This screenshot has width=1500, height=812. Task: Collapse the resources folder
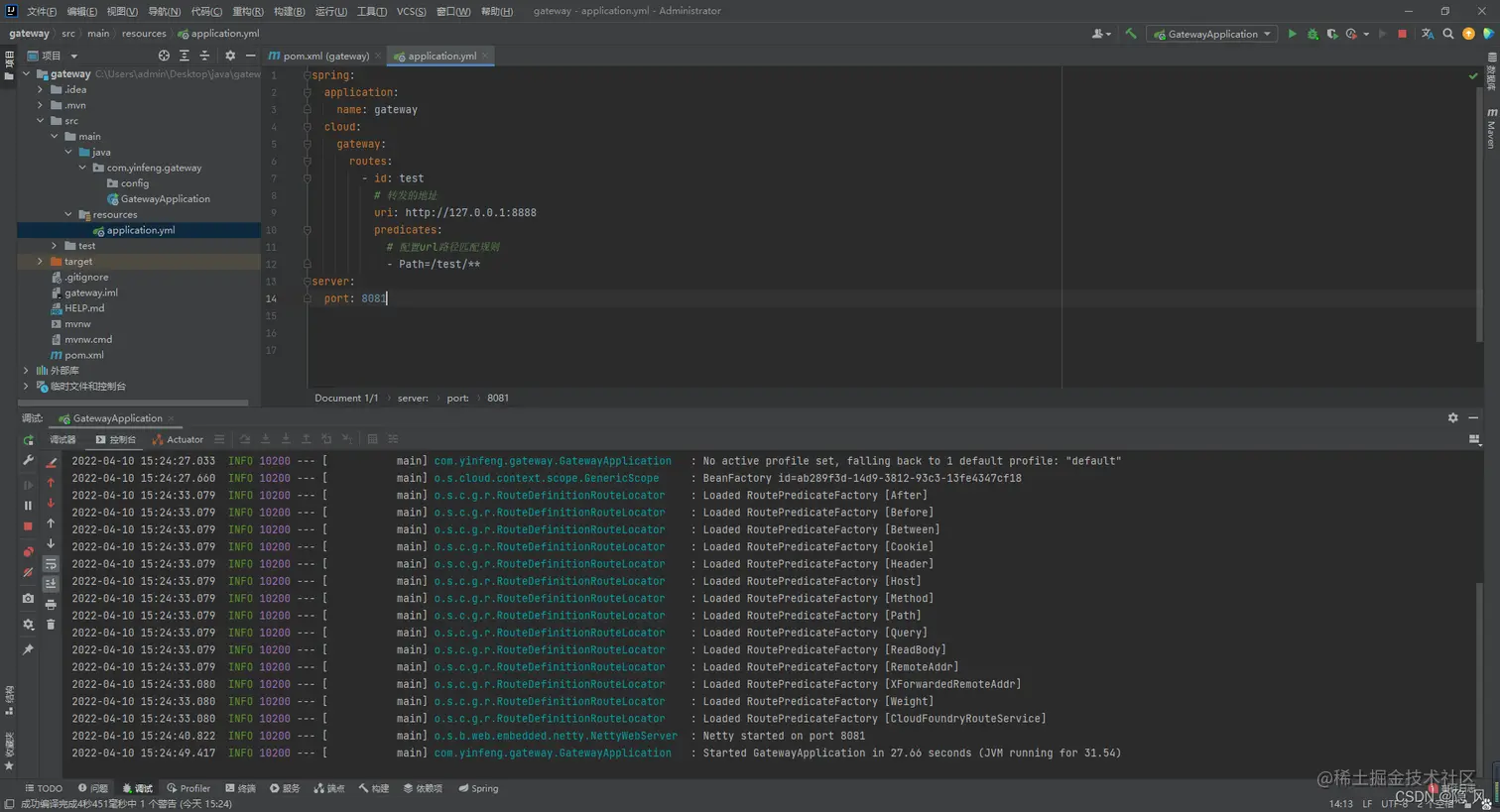coord(68,214)
